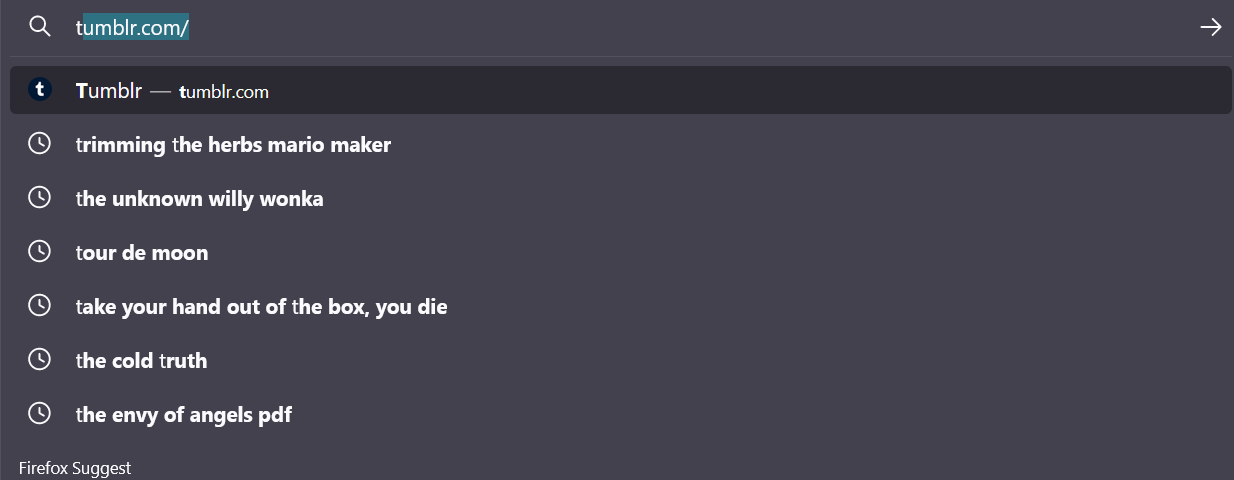Image resolution: width=1234 pixels, height=480 pixels.
Task: Click the Tumblr favicon in first suggestion
Action: click(x=39, y=90)
